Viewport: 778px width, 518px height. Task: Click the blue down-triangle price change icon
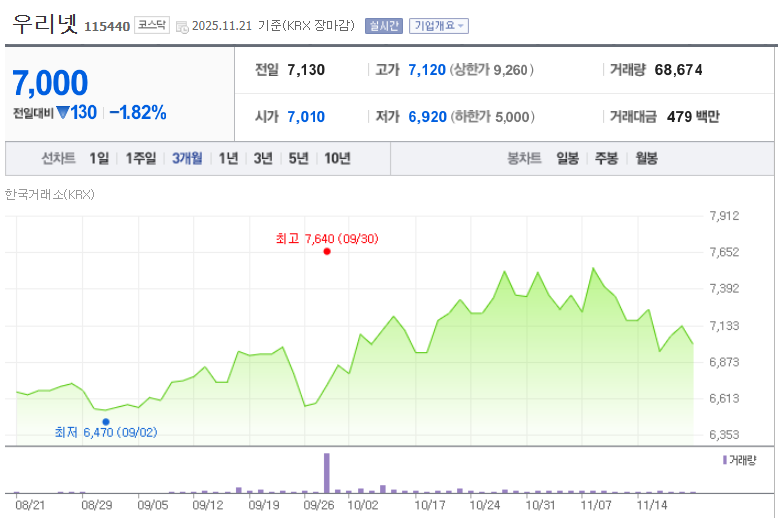63,113
